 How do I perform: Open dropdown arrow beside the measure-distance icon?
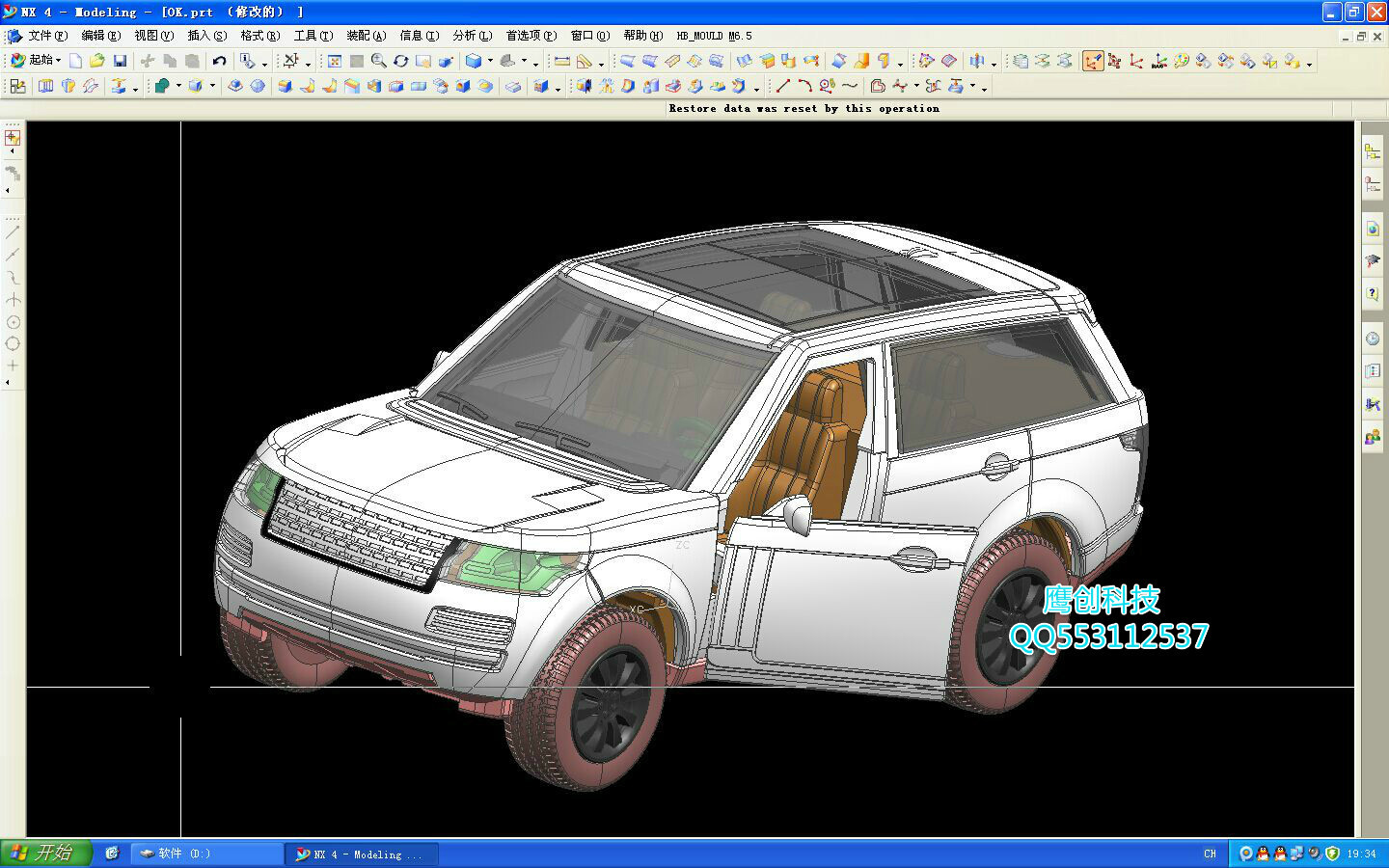point(601,63)
